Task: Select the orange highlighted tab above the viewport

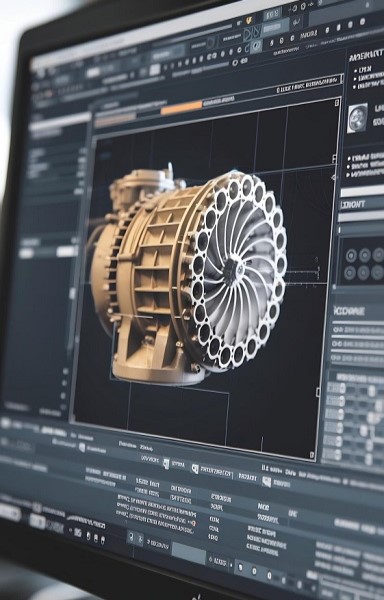Action: click(x=181, y=108)
